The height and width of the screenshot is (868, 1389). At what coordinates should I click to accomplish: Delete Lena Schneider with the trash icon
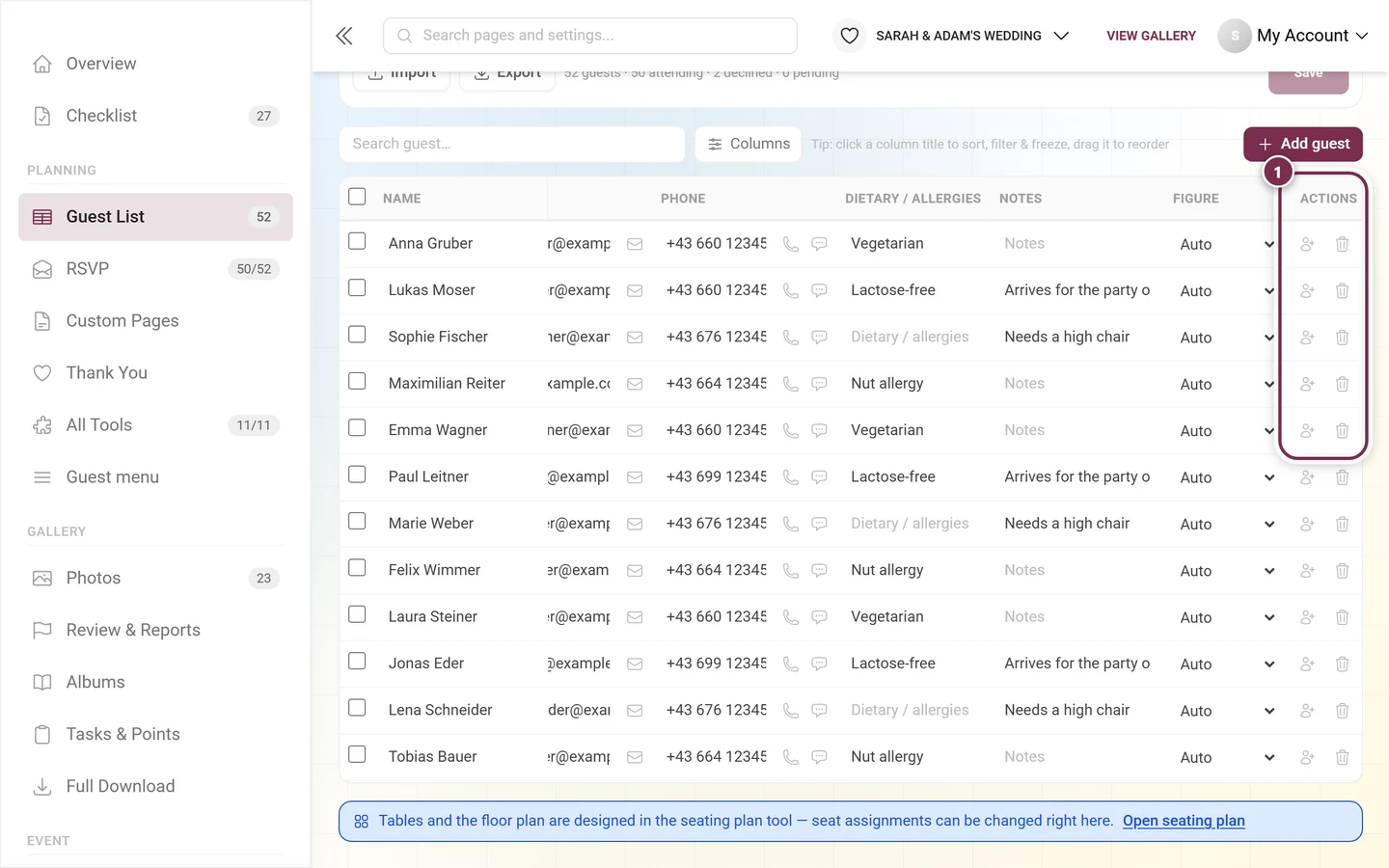click(x=1342, y=711)
